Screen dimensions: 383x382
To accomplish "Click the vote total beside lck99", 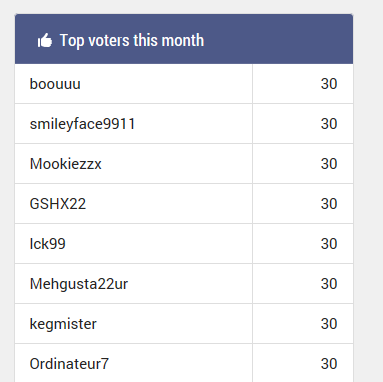I will click(329, 244).
